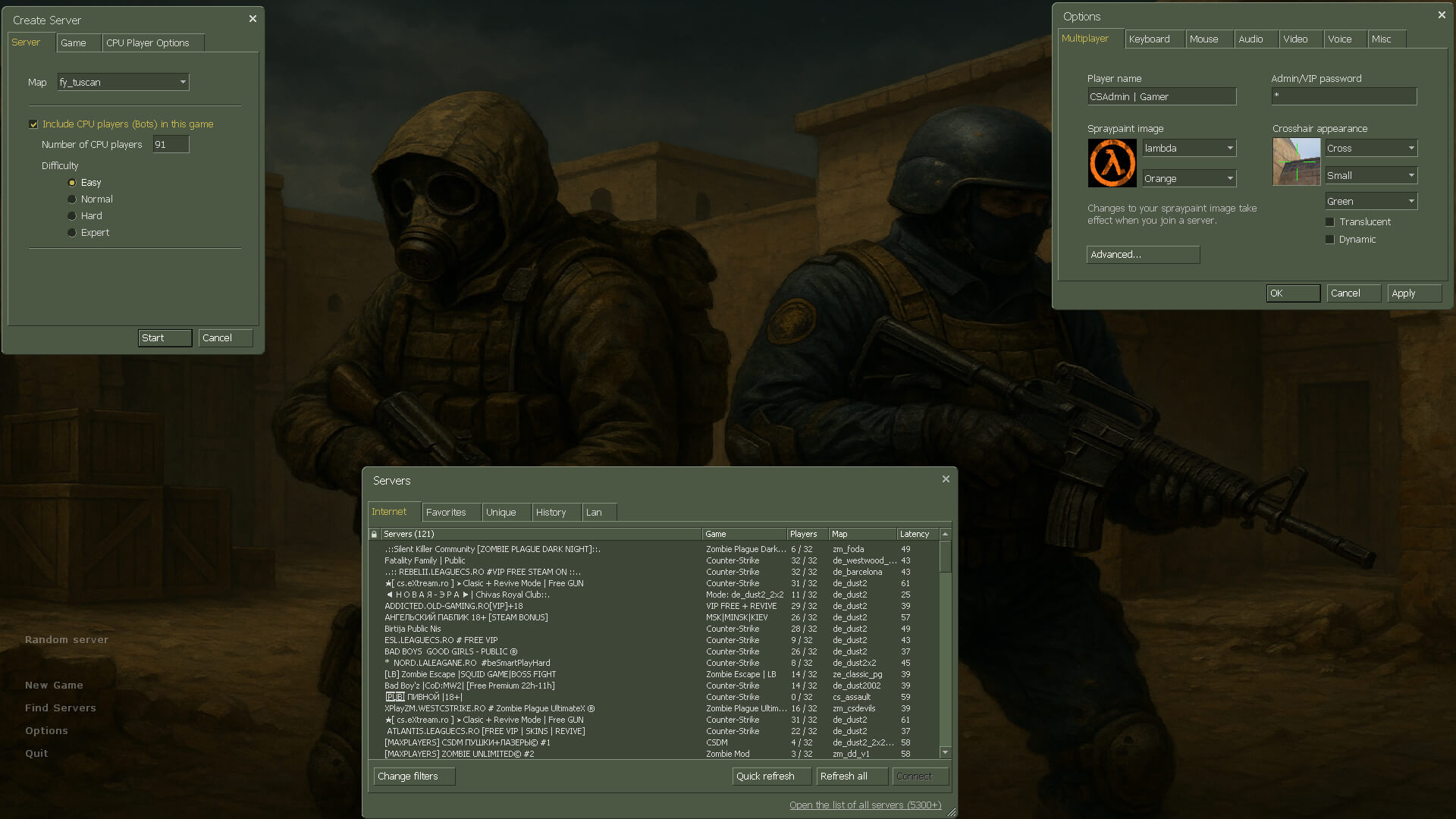
Task: Open the Audio options tab
Action: (1256, 39)
